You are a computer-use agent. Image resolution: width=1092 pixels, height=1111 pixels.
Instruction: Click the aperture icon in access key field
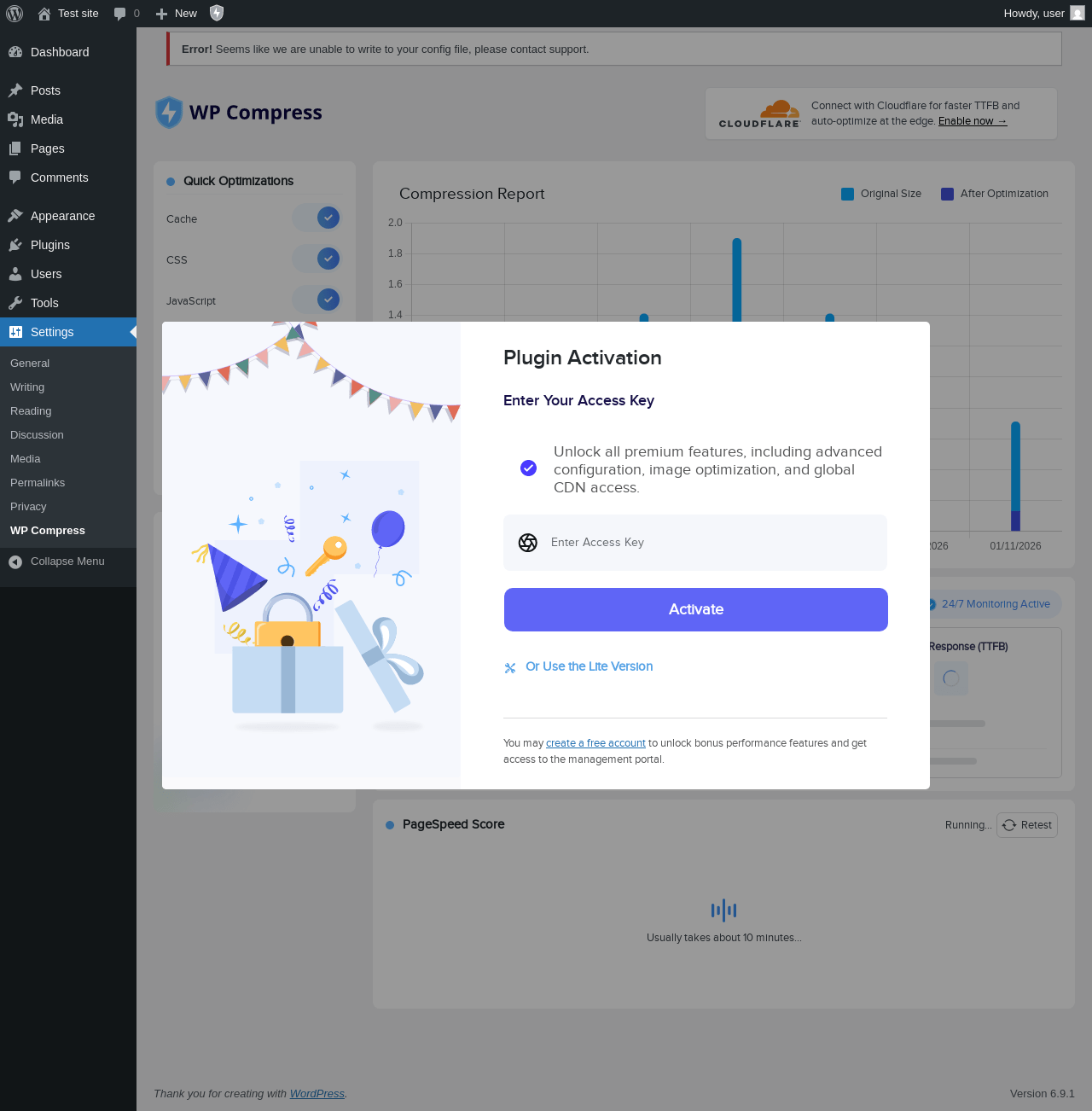tap(528, 543)
